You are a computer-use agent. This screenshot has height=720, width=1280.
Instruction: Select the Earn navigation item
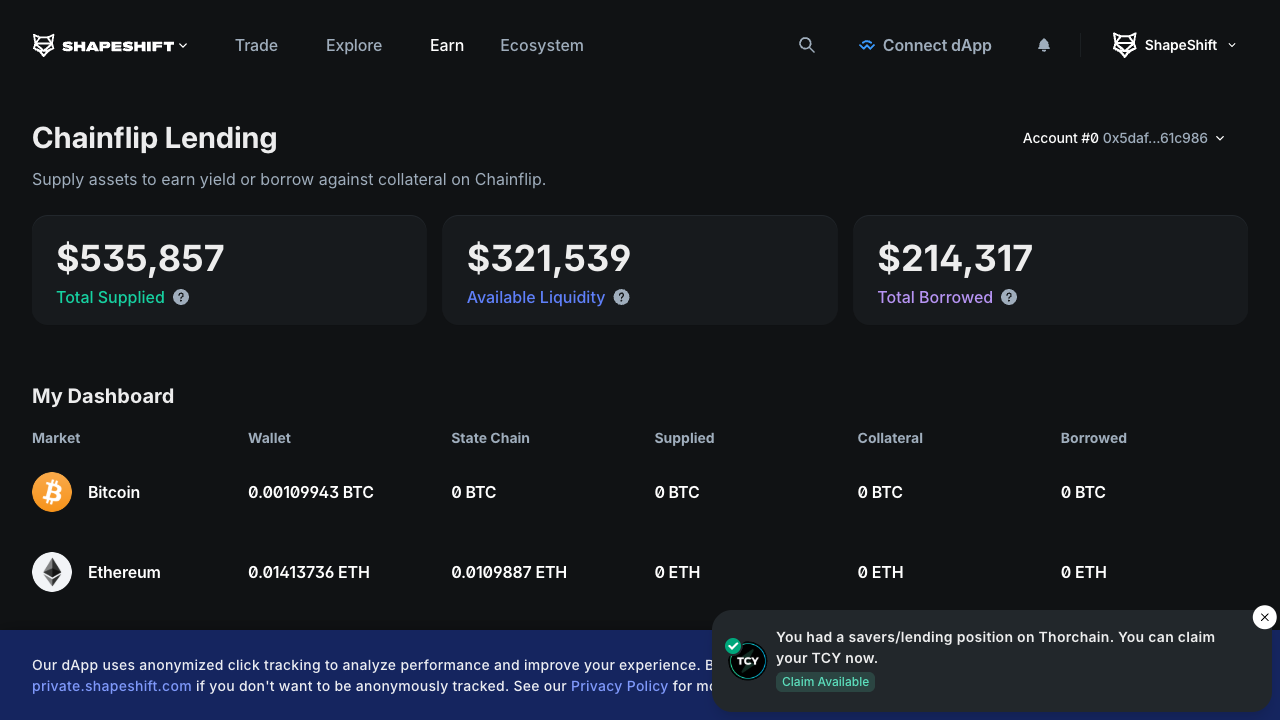click(x=447, y=45)
